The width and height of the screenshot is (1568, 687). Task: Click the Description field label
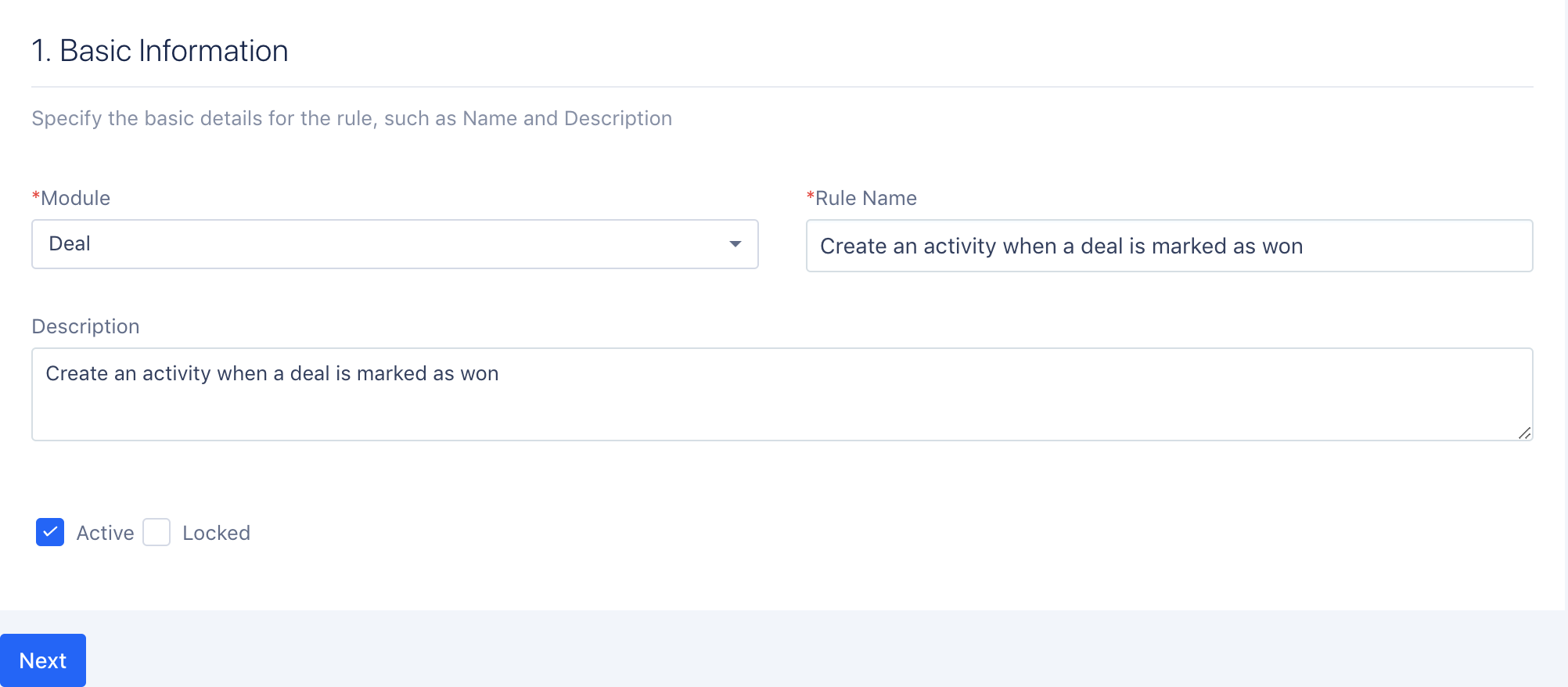pyautogui.click(x=85, y=326)
